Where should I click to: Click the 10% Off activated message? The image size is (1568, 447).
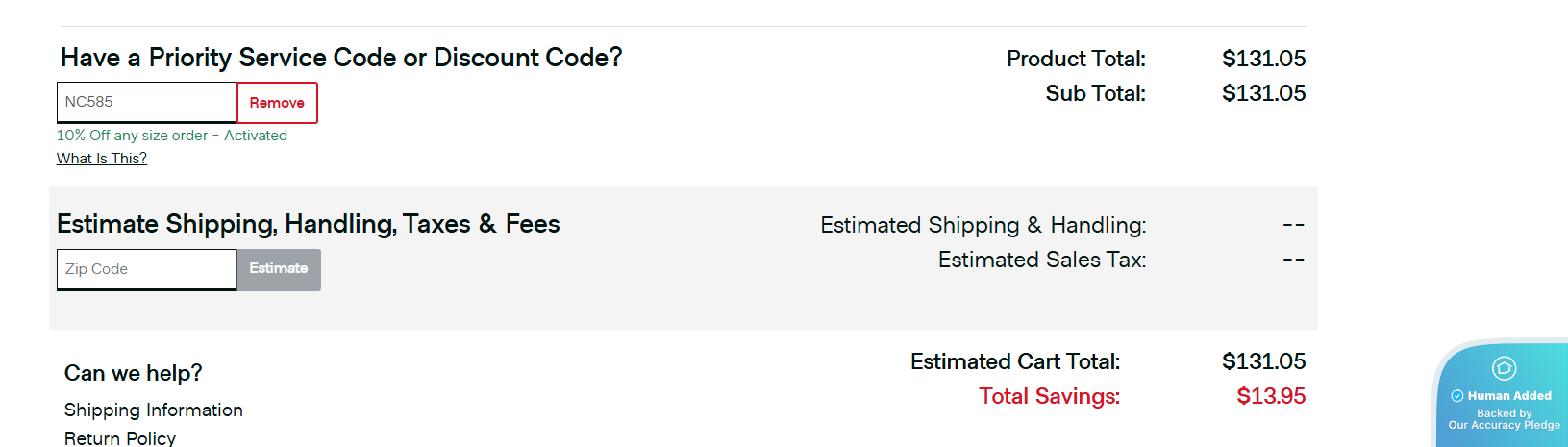click(x=172, y=136)
